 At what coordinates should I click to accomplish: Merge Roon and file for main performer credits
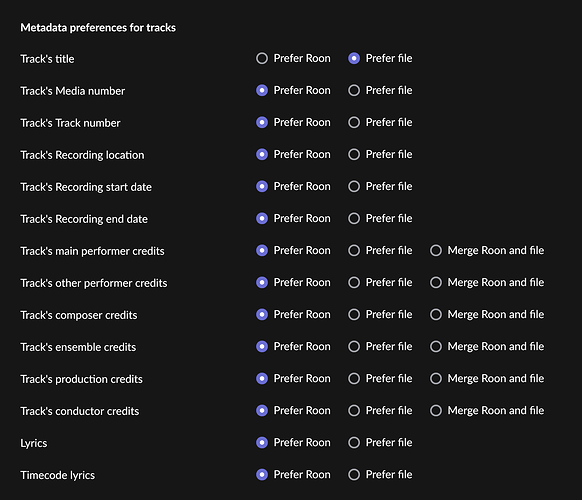(x=436, y=250)
